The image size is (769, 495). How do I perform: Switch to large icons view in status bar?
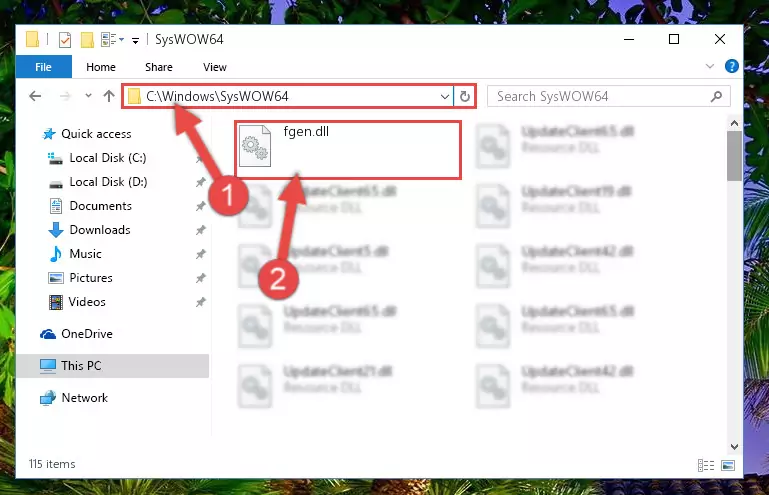click(728, 465)
